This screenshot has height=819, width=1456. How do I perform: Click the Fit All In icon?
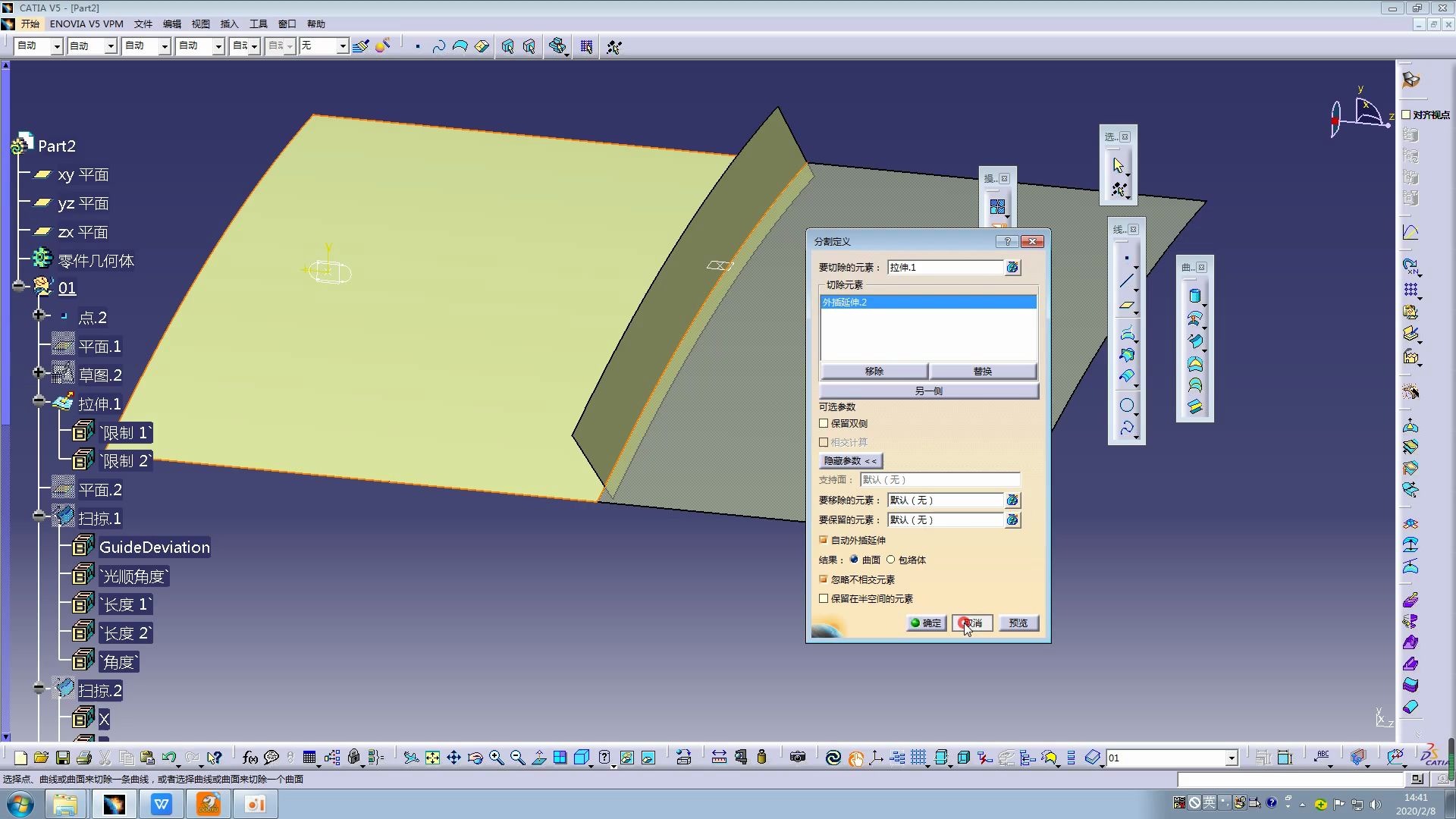pos(432,758)
